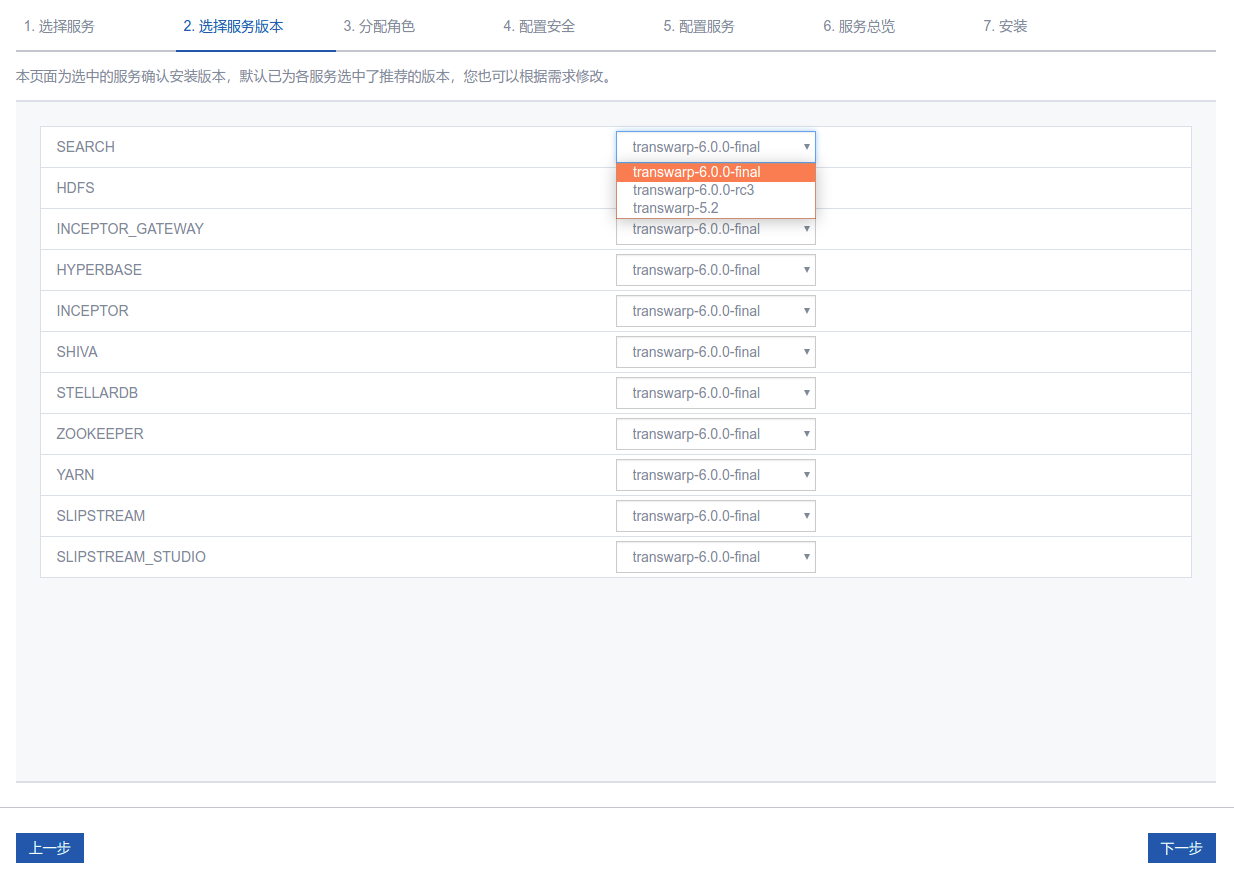
Task: Click the SLIPSTREAM service label
Action: (101, 516)
